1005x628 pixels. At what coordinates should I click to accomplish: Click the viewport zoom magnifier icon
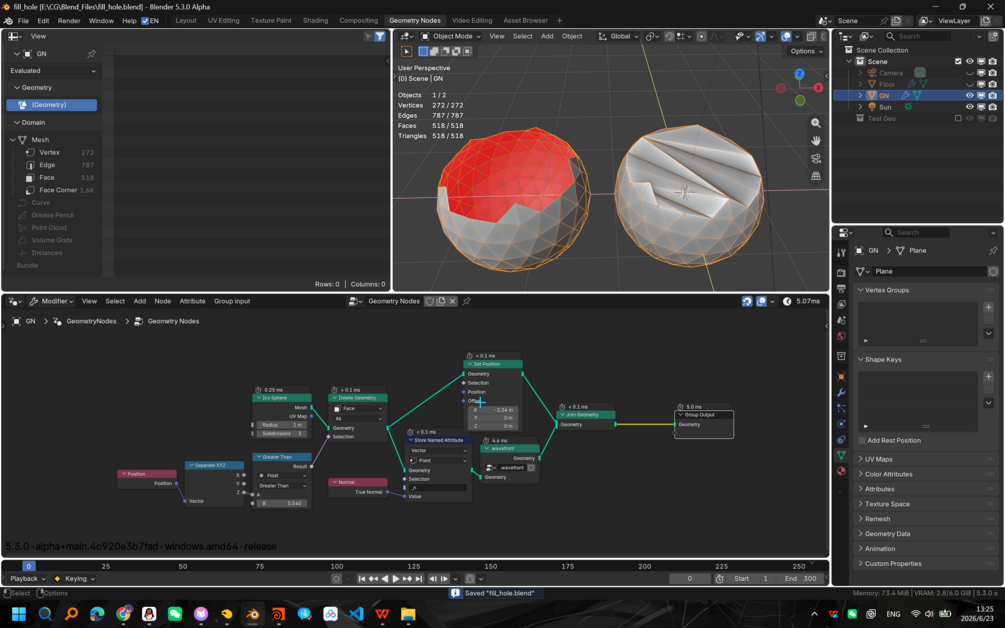point(815,123)
